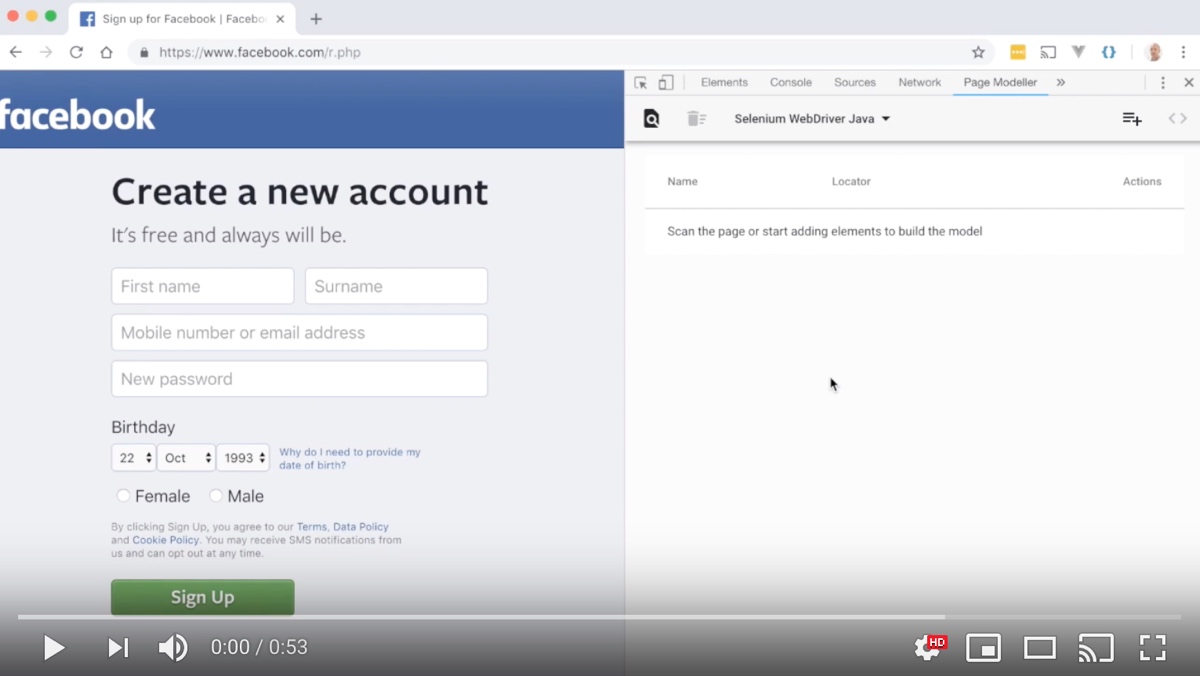1200x676 pixels.
Task: Click the yellow extension icon
Action: (1018, 52)
